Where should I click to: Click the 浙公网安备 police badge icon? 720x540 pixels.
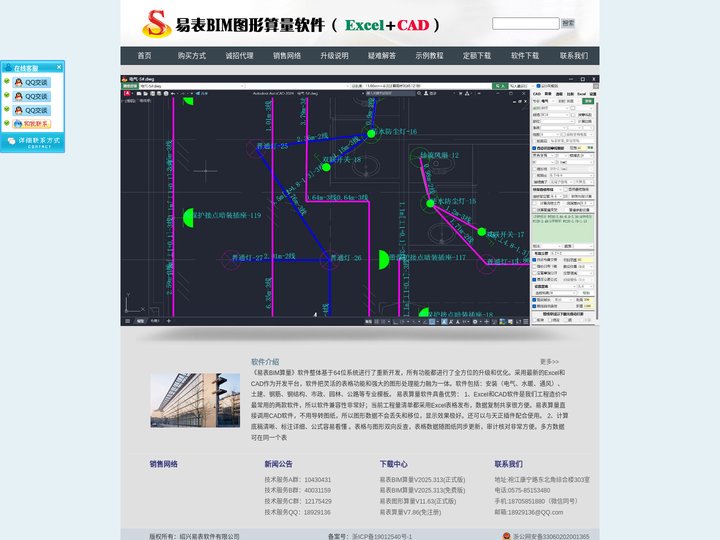(x=506, y=536)
